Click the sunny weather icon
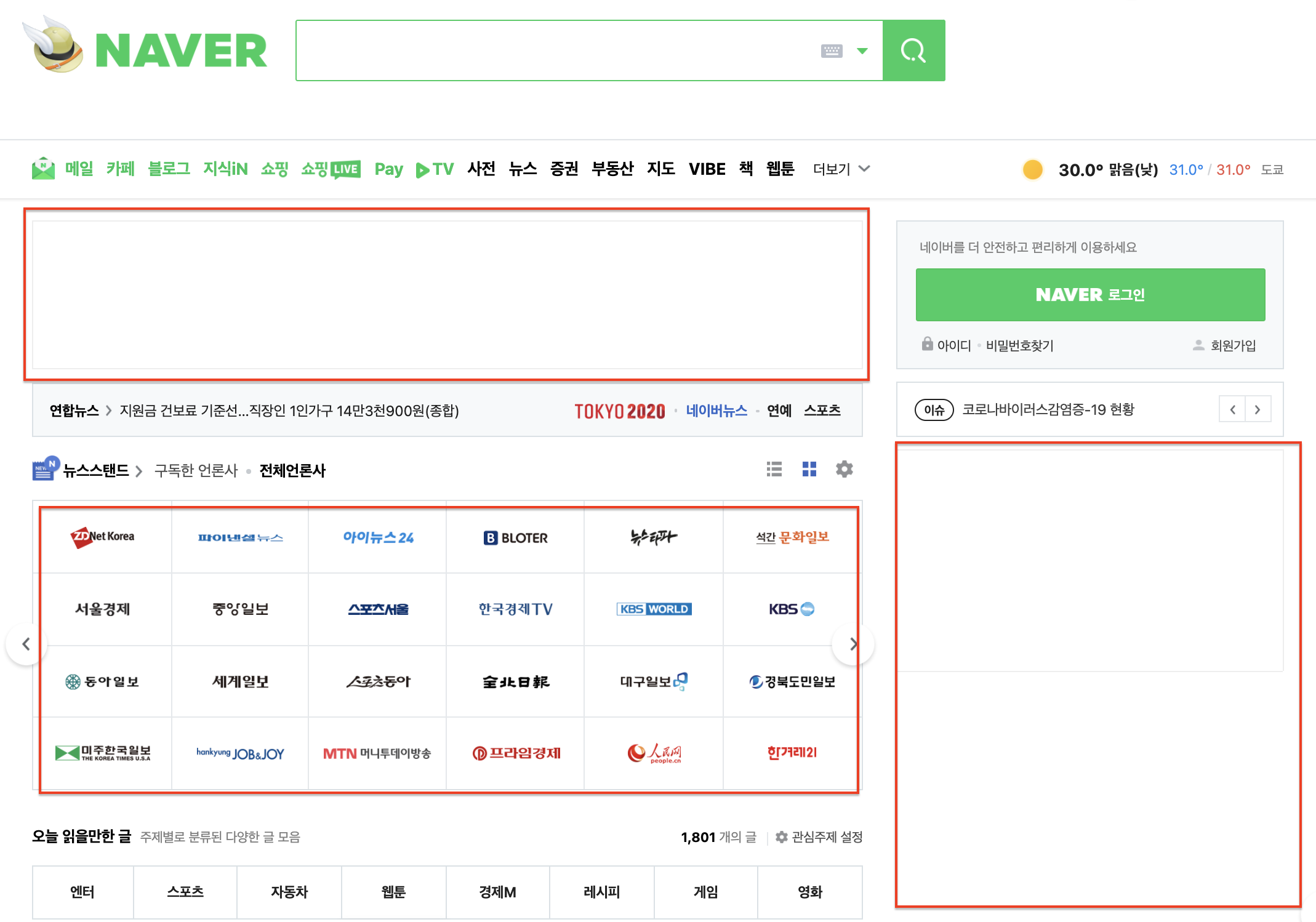Screen dimensions: 1316x922 (x=1032, y=169)
